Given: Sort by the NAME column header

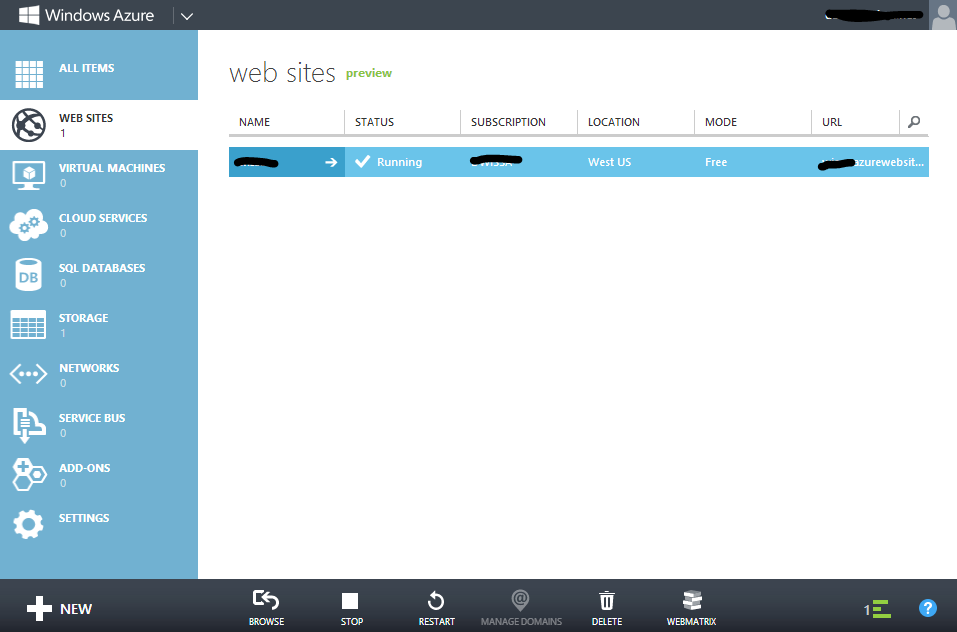Looking at the screenshot, I should pyautogui.click(x=255, y=122).
